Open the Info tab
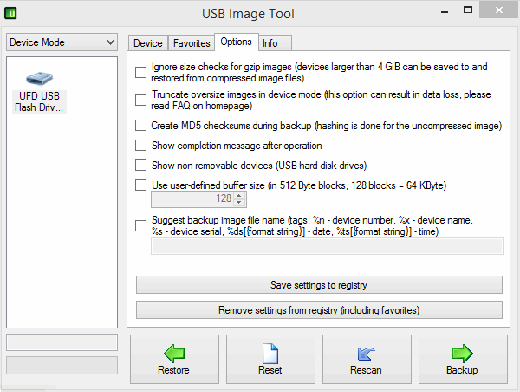The image size is (520, 392). pyautogui.click(x=275, y=43)
